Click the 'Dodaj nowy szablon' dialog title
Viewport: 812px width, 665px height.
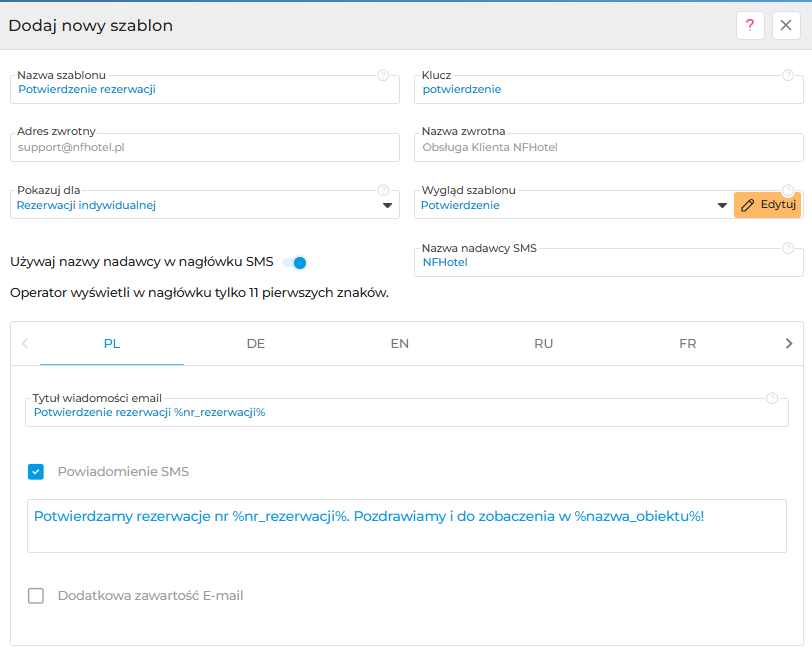click(91, 25)
